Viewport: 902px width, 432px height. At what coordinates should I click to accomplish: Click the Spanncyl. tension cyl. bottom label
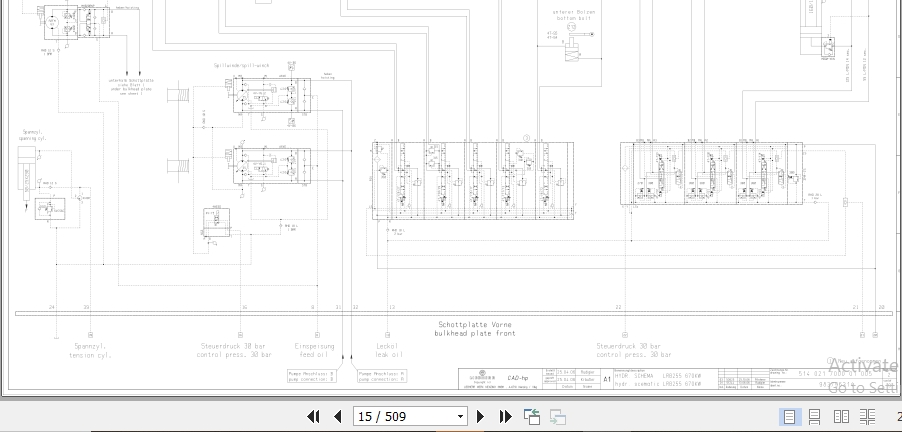click(88, 350)
